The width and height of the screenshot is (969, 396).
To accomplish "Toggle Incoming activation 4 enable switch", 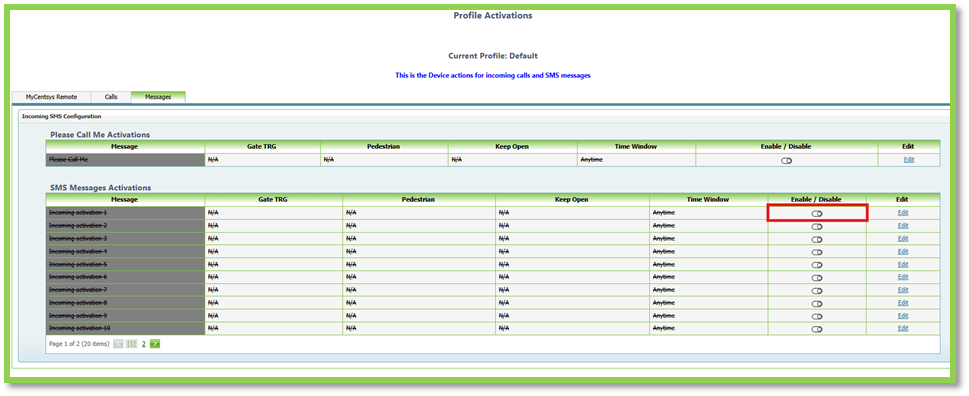I will (817, 252).
